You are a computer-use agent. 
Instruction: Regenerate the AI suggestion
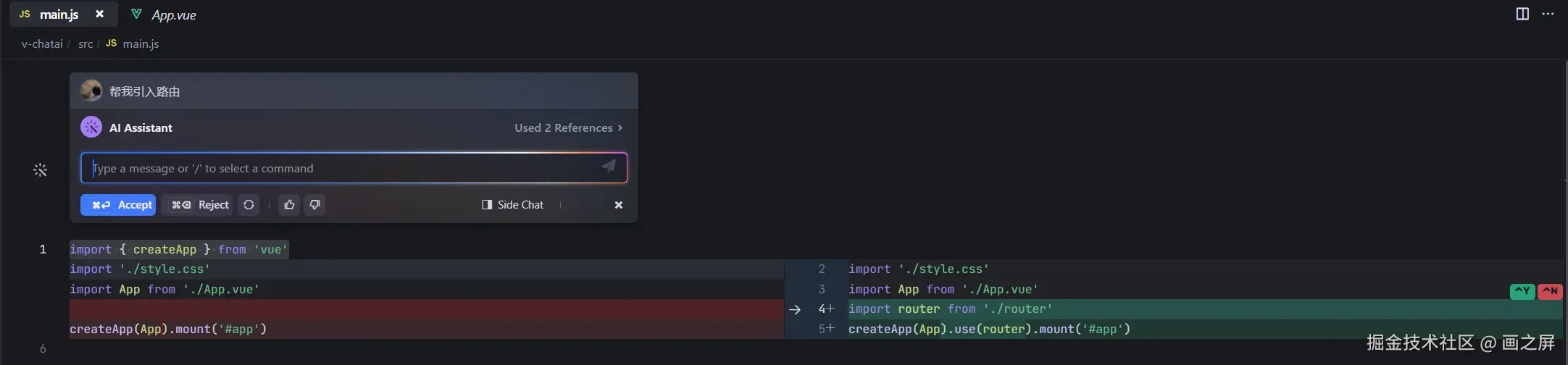pyautogui.click(x=249, y=205)
